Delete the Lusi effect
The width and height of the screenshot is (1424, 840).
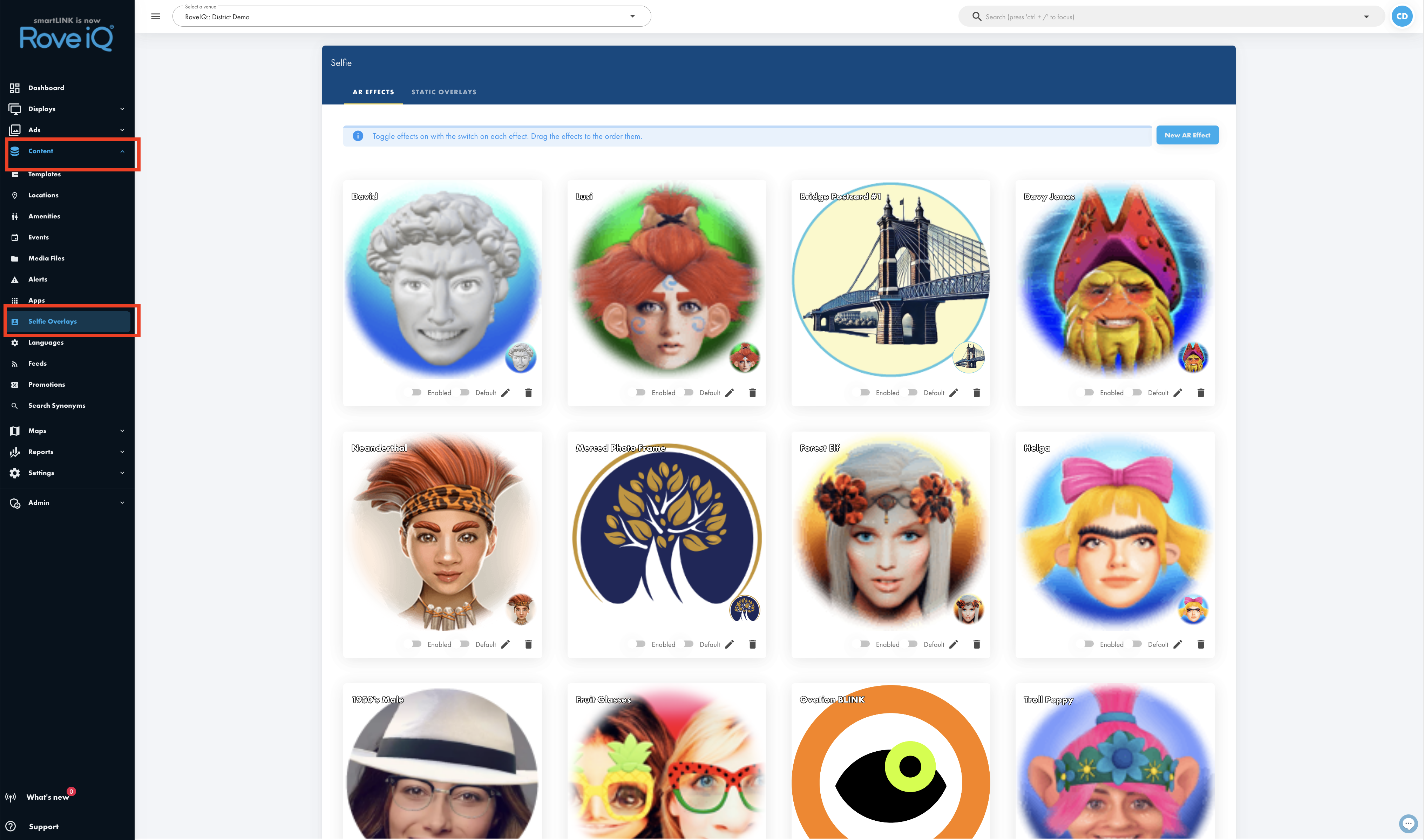coord(752,393)
